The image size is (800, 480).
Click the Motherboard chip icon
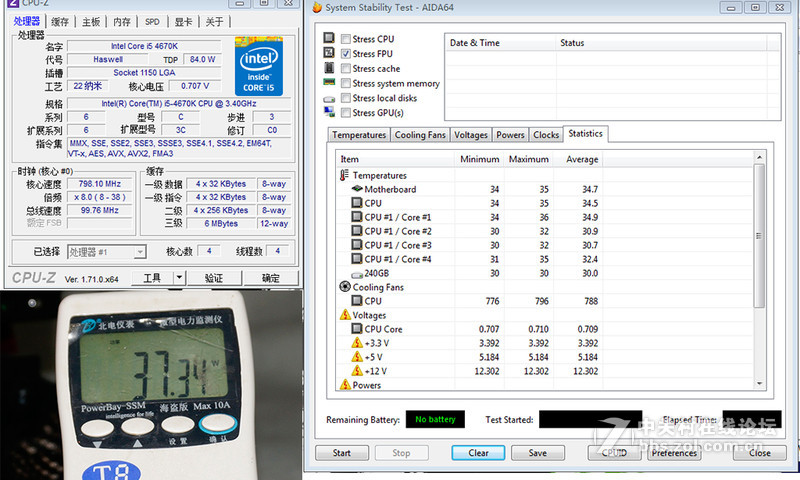(357, 189)
